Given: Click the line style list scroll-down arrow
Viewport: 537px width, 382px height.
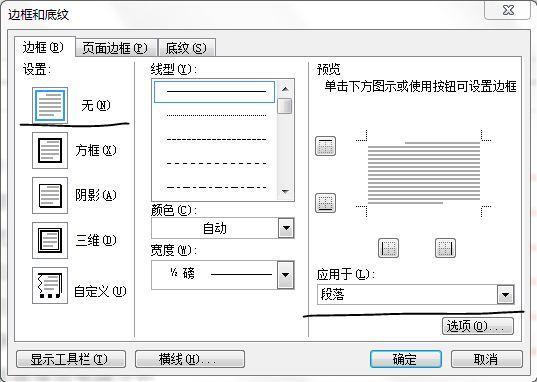Looking at the screenshot, I should tap(285, 192).
